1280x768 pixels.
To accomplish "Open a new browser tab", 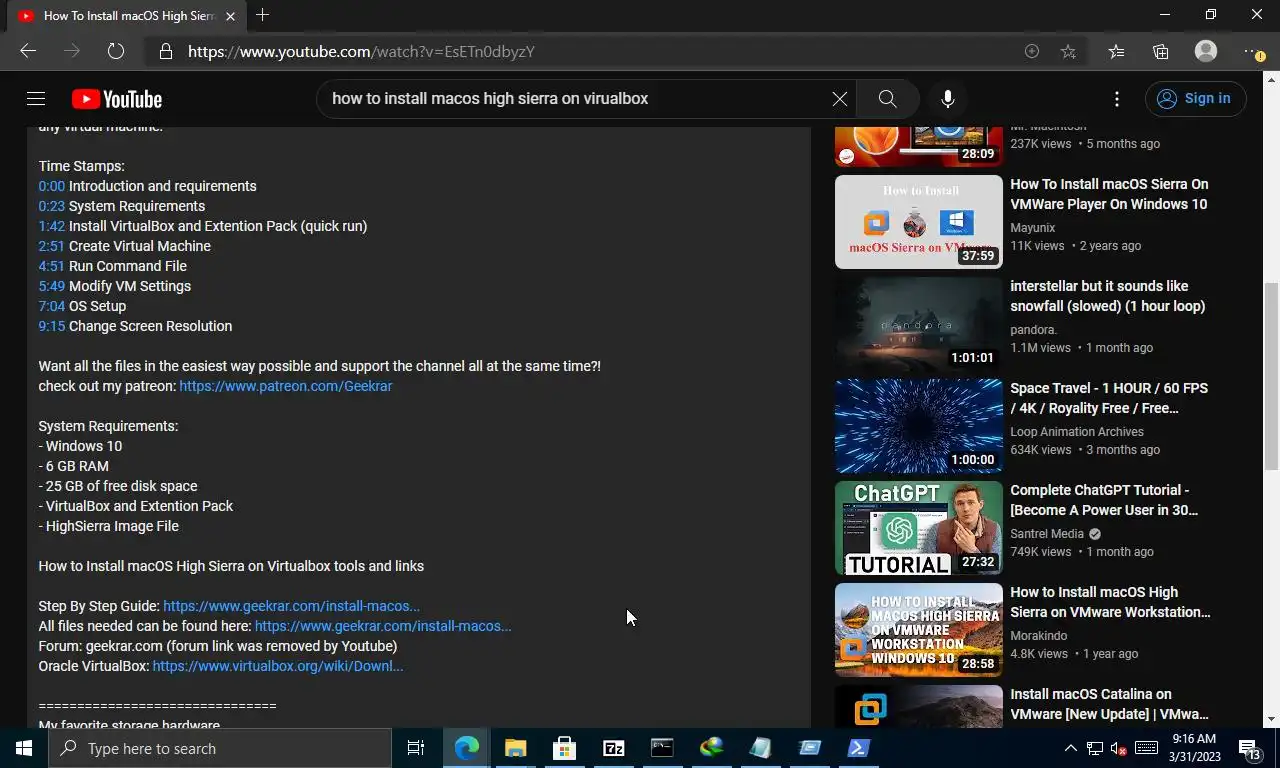I will [x=262, y=15].
